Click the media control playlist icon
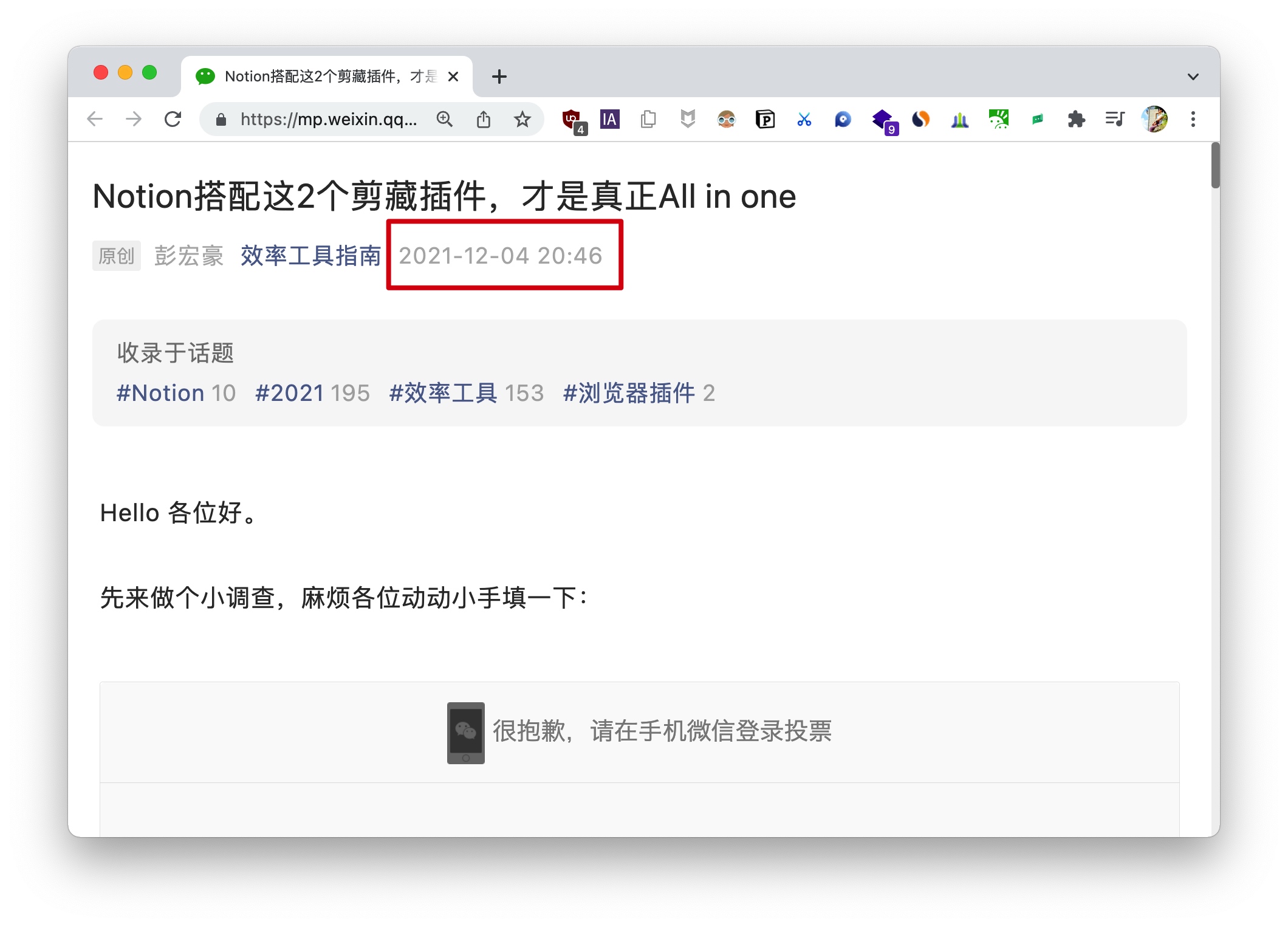 coord(1115,119)
